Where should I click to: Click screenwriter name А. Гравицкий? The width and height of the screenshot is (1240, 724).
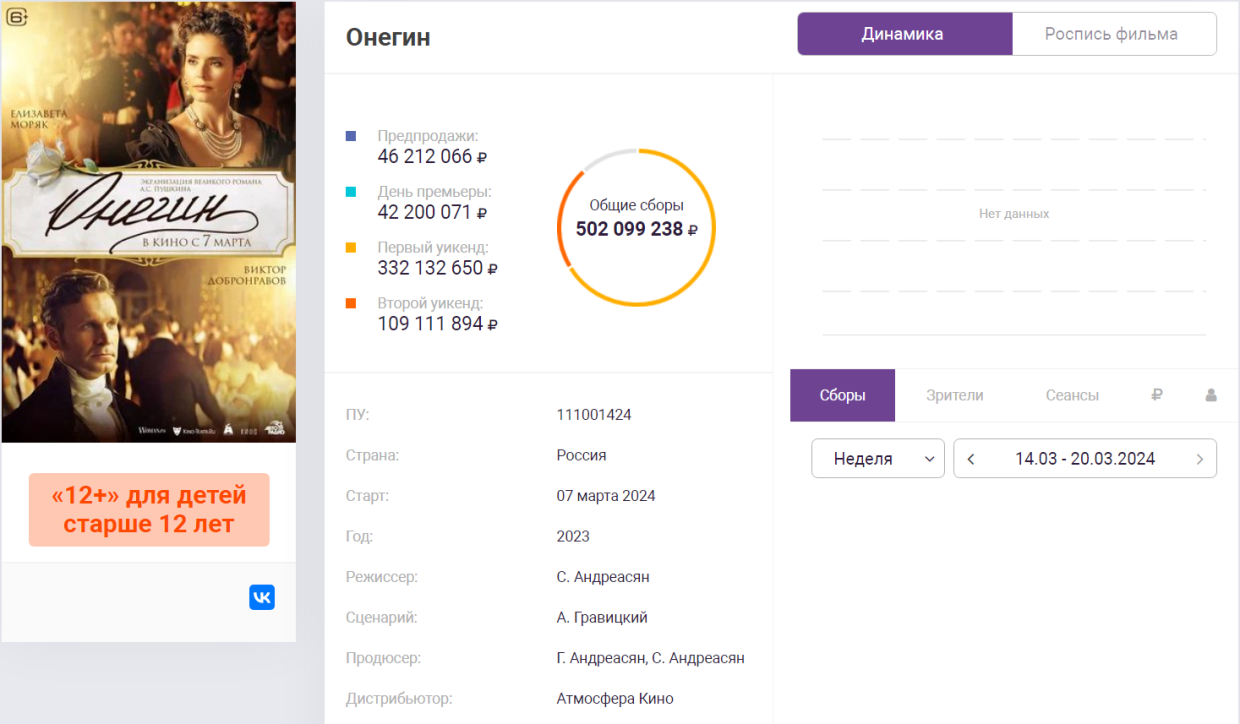[602, 618]
